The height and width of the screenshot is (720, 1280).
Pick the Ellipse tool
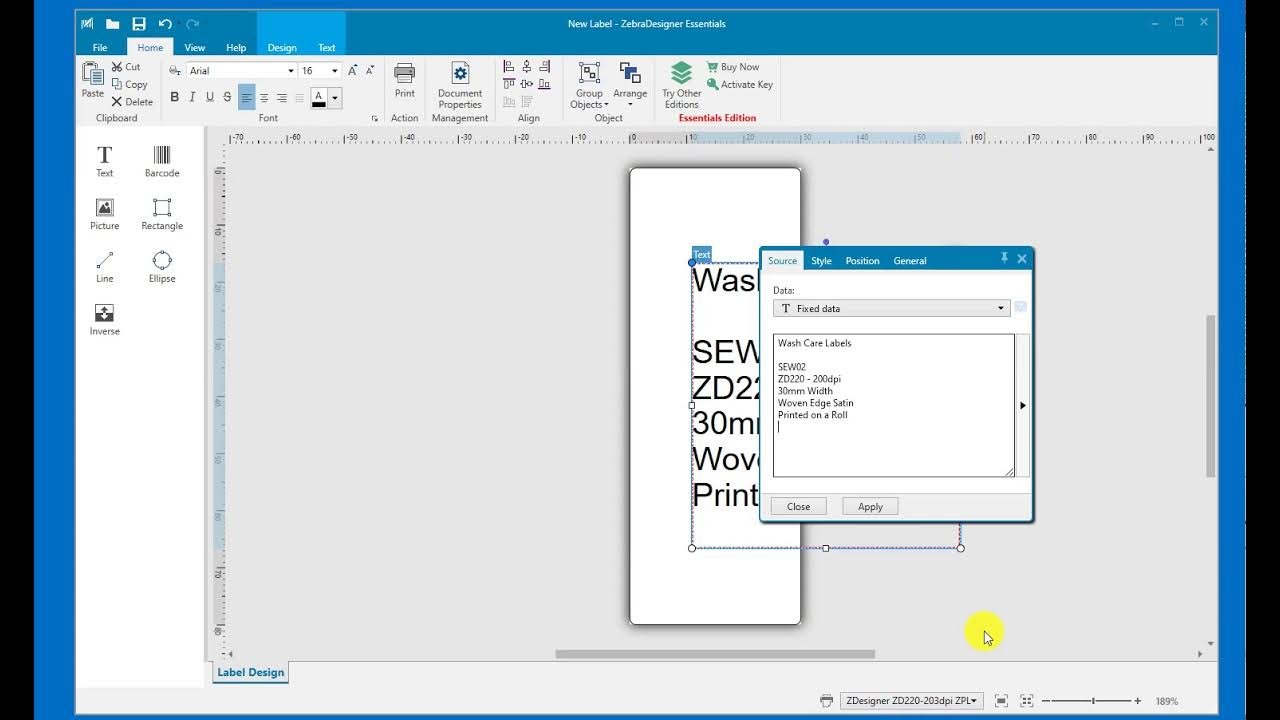pyautogui.click(x=161, y=266)
